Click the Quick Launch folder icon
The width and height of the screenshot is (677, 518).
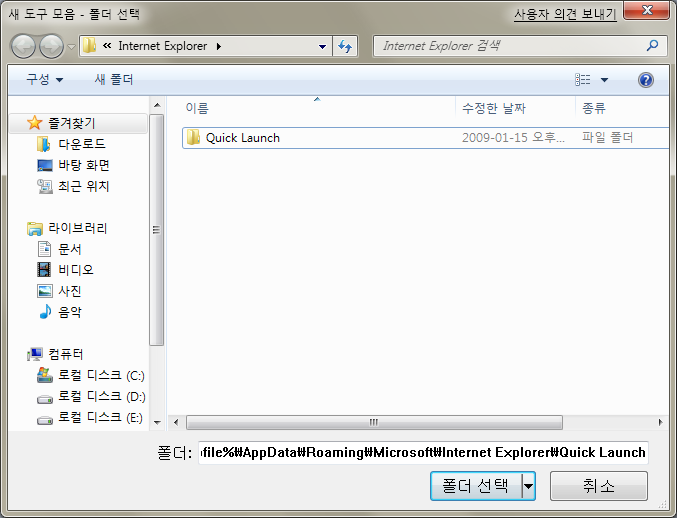click(x=193, y=137)
